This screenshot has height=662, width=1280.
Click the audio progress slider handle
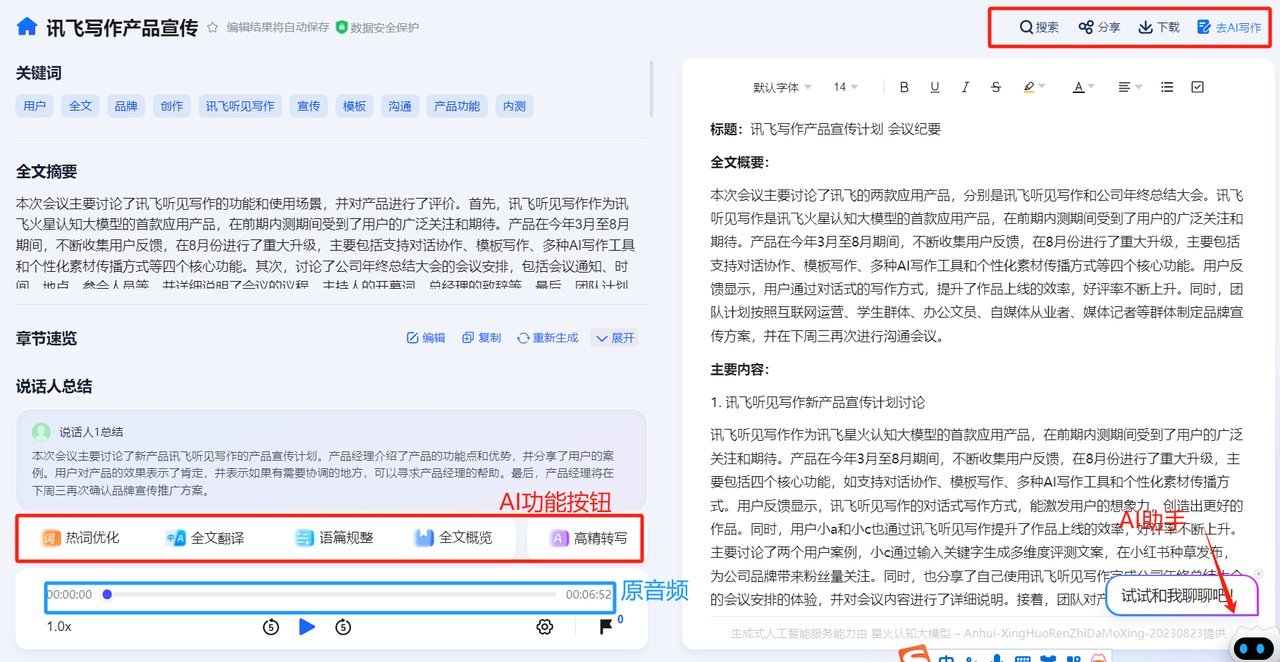pos(107,594)
